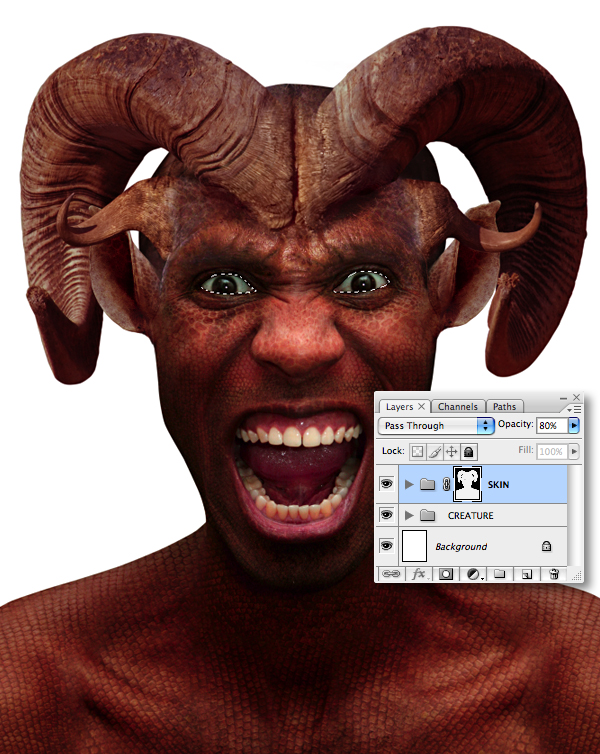Click the delete layer trash icon
Image resolution: width=600 pixels, height=754 pixels.
[554, 574]
